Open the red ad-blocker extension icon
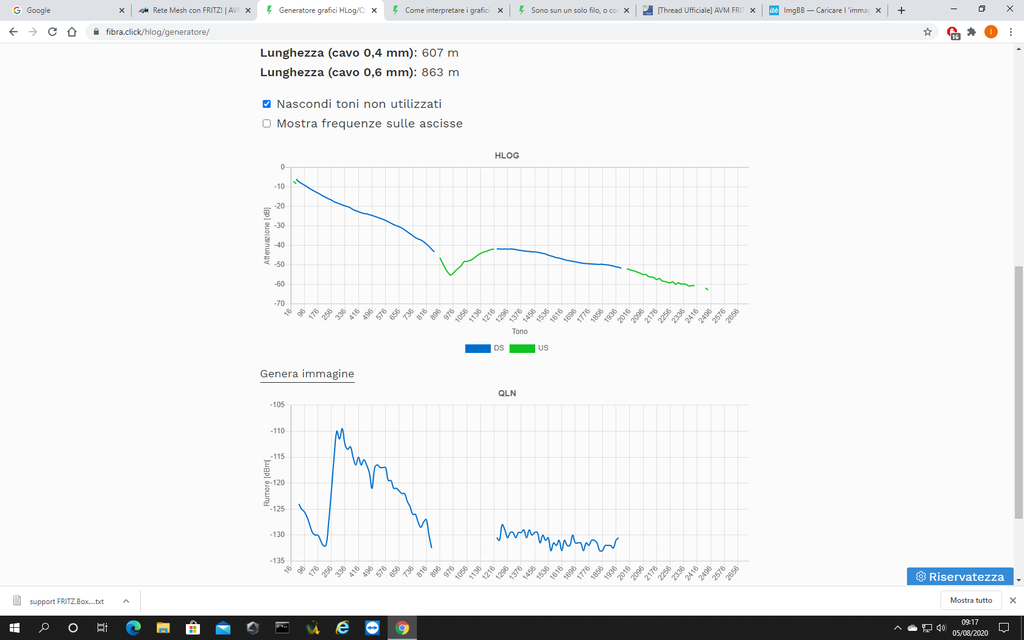 [953, 32]
